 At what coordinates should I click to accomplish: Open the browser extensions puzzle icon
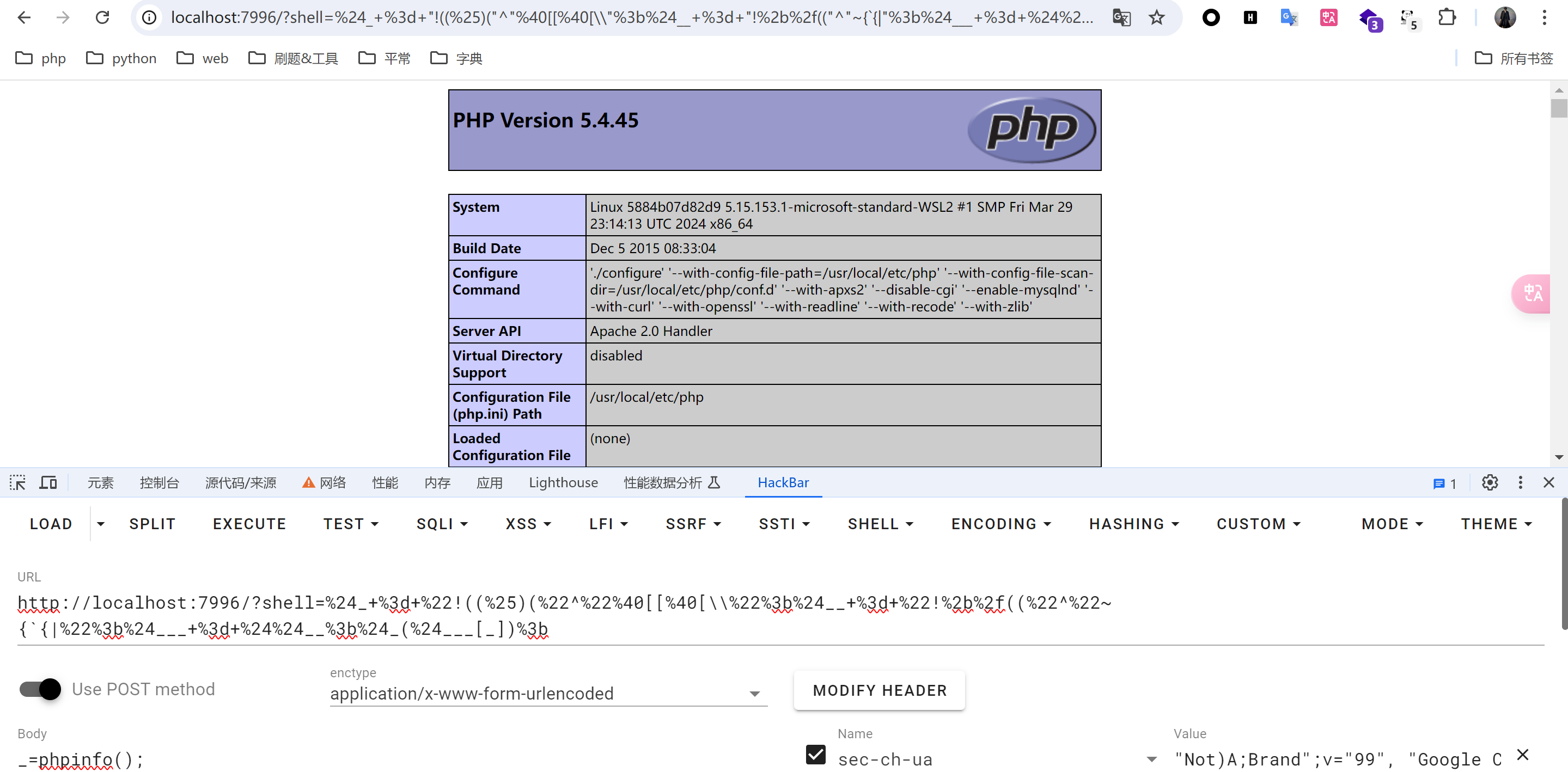1446,17
